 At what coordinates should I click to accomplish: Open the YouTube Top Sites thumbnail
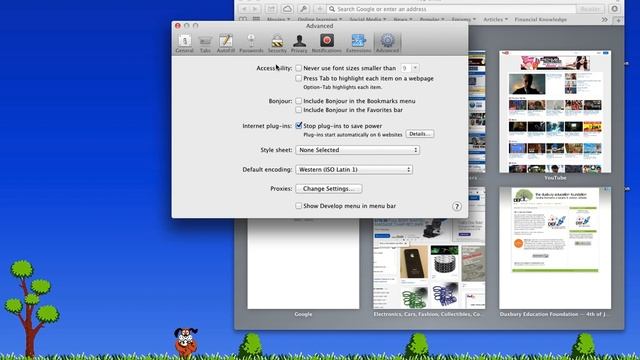[555, 111]
